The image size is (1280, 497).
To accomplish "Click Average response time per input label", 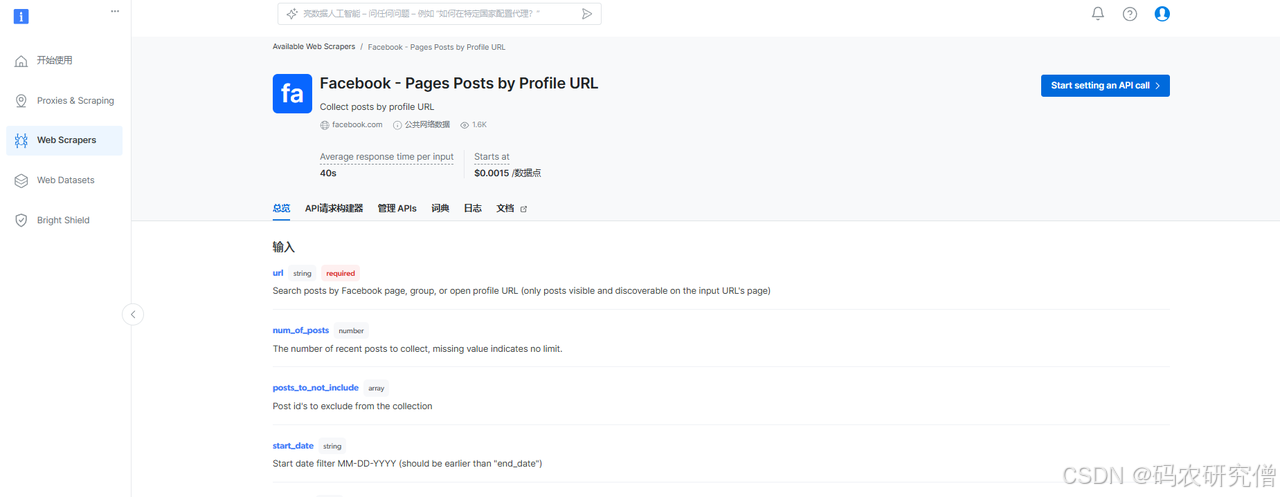I will click(x=386, y=157).
